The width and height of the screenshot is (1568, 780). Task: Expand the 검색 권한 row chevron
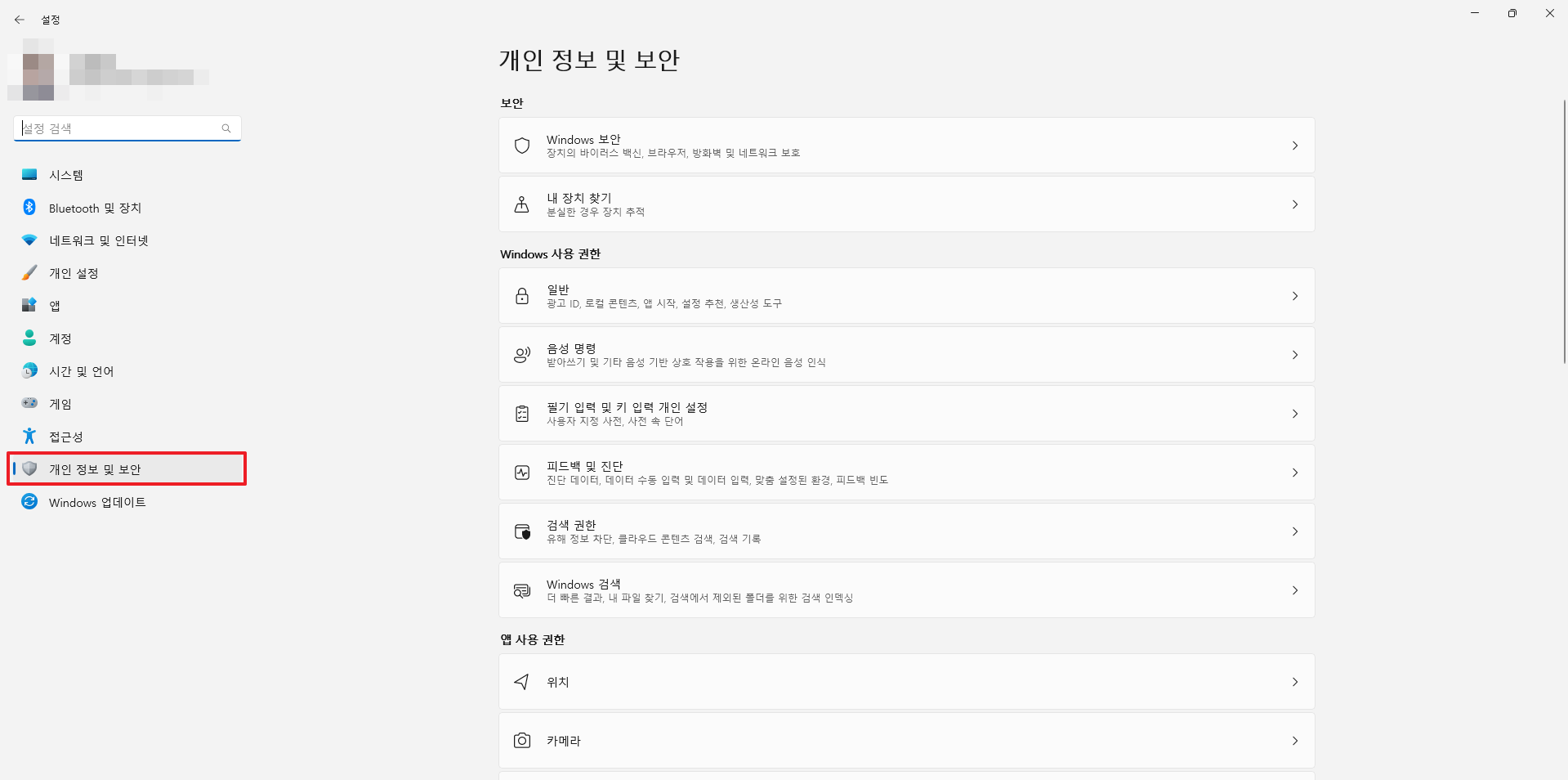pos(1295,531)
